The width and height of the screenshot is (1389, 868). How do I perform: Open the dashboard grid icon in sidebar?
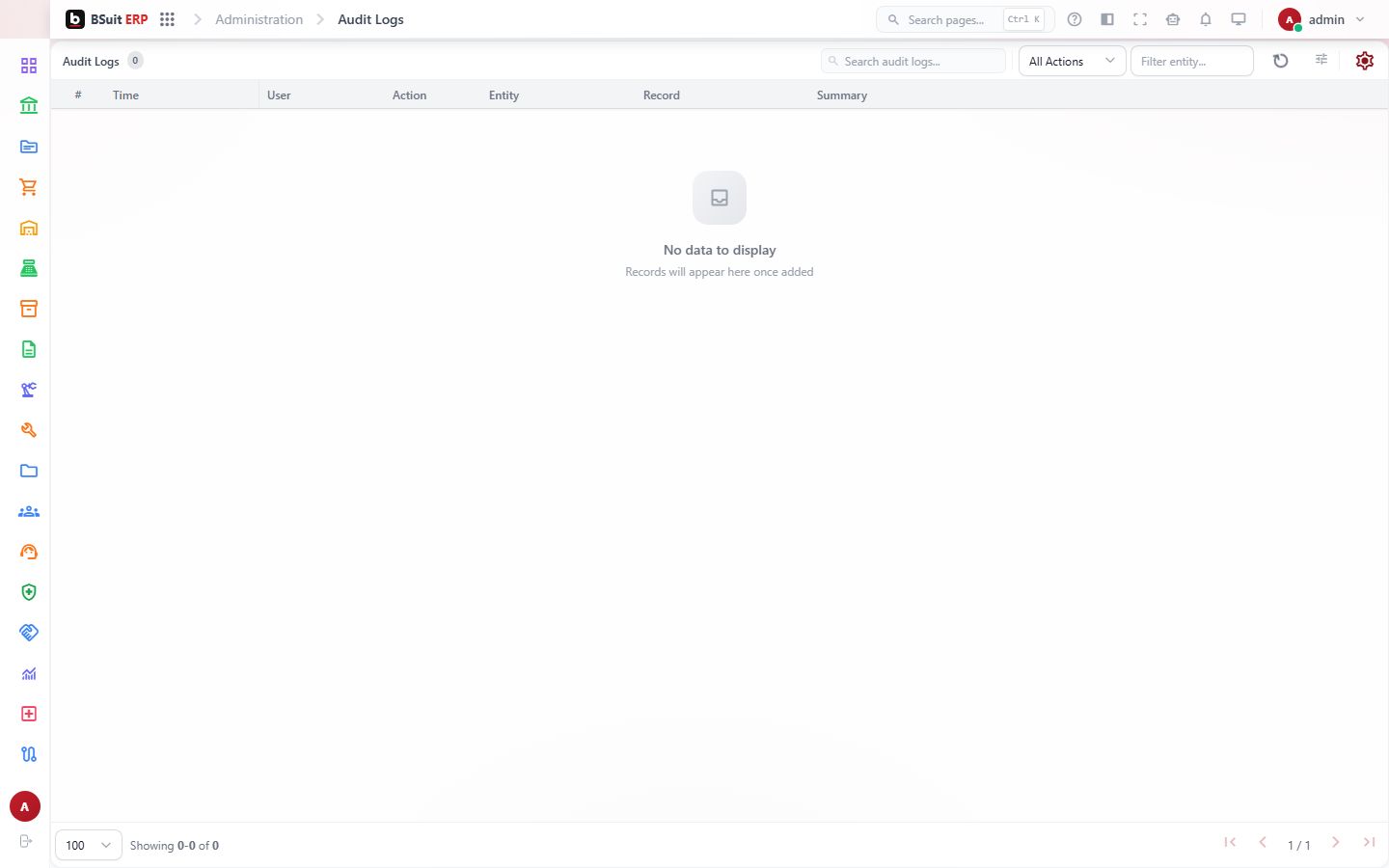(29, 66)
